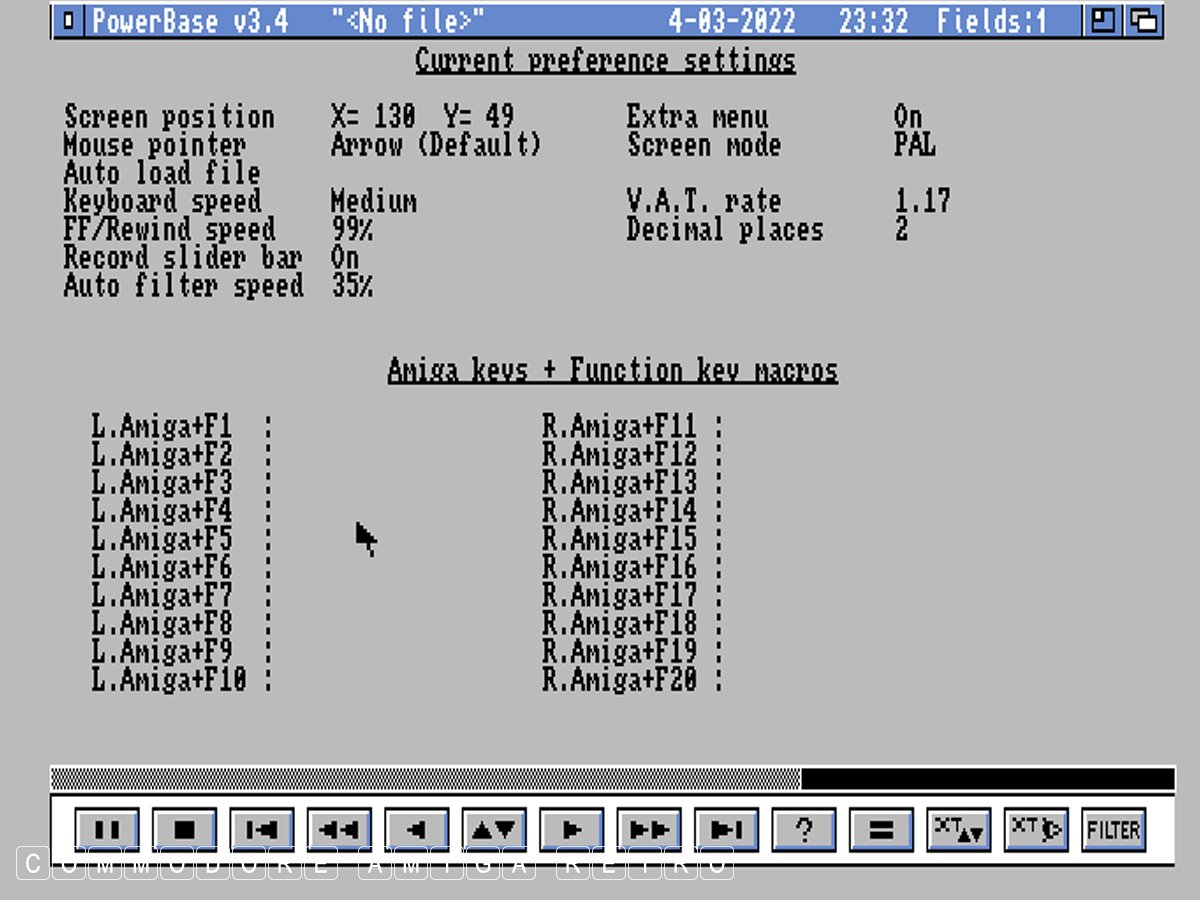Click the pause button in bottom toolbar
Viewport: 1200px width, 900px height.
pyautogui.click(x=107, y=829)
